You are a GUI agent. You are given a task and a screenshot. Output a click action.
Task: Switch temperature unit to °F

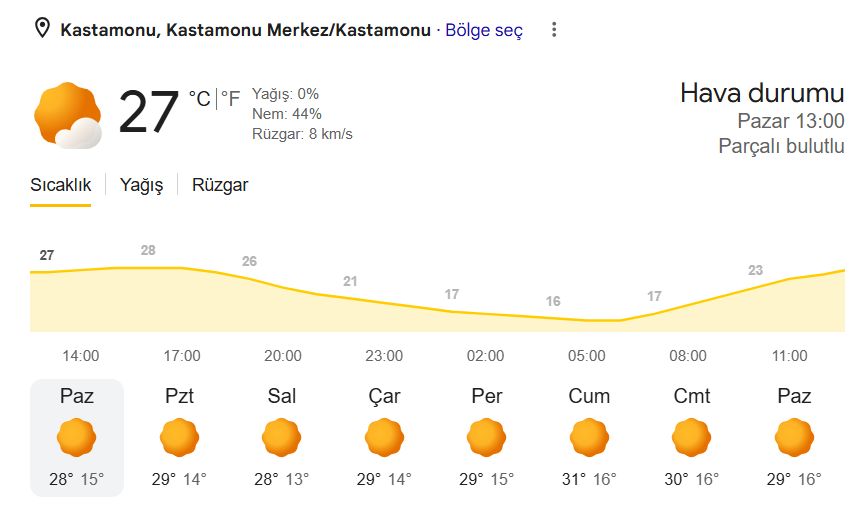point(230,99)
